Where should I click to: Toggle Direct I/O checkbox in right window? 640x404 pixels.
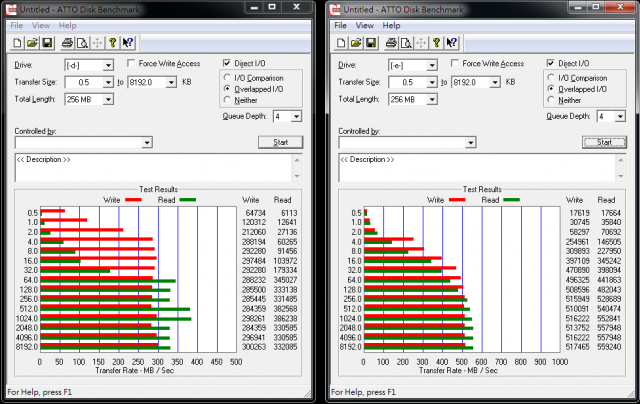click(551, 63)
